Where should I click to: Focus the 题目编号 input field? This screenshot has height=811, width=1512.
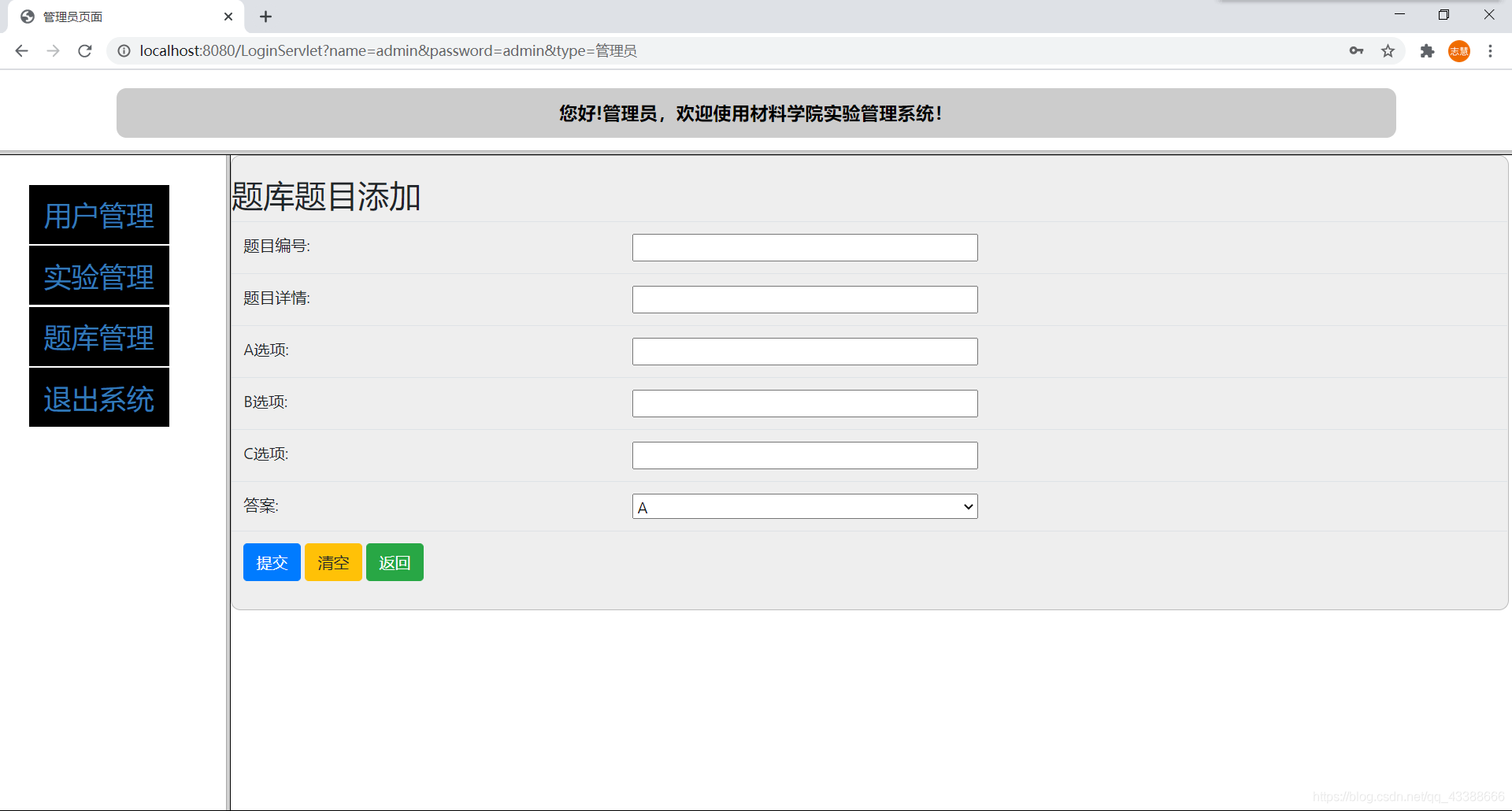[x=805, y=247]
